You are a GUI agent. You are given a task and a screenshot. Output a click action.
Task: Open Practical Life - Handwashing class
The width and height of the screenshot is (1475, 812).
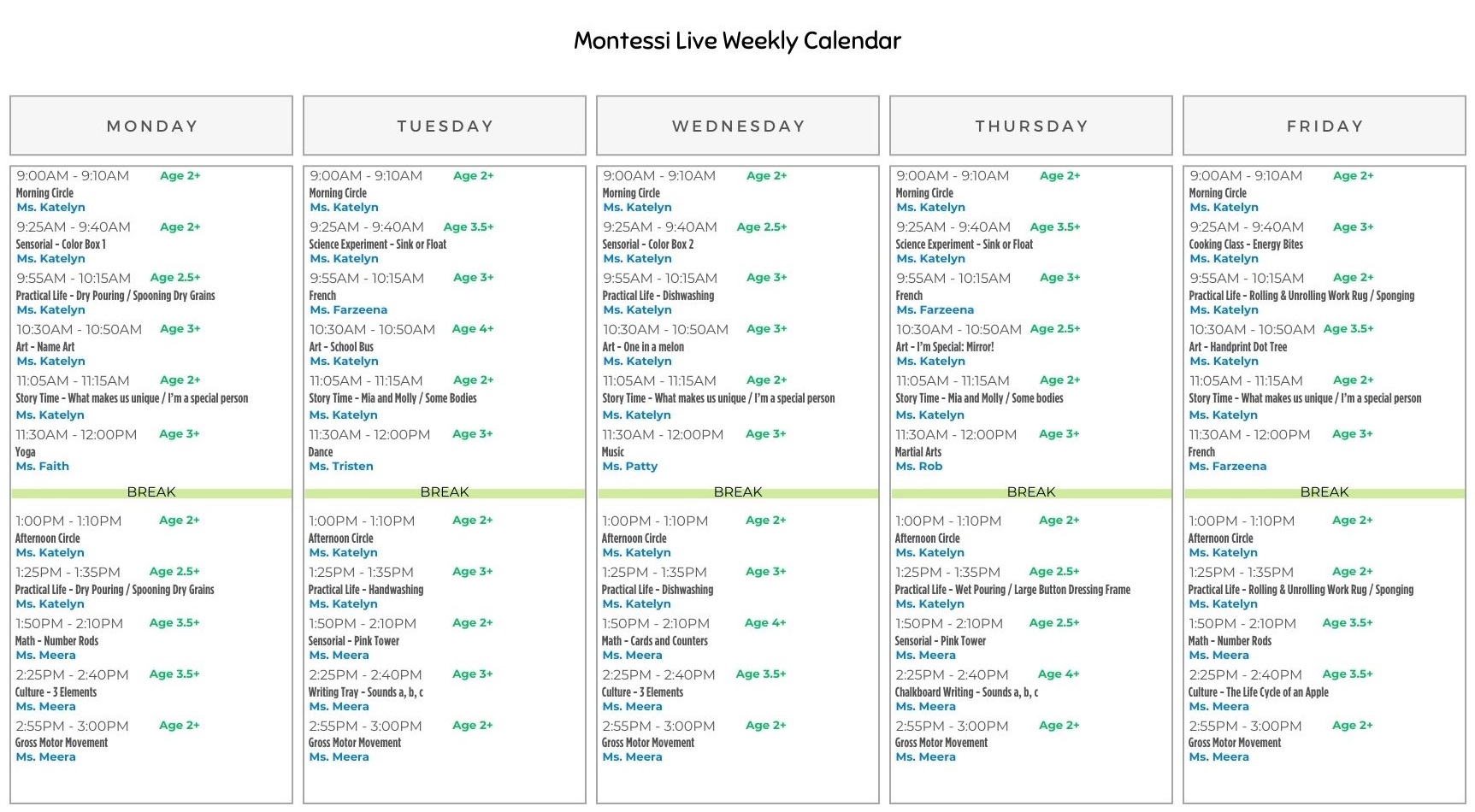pos(365,590)
